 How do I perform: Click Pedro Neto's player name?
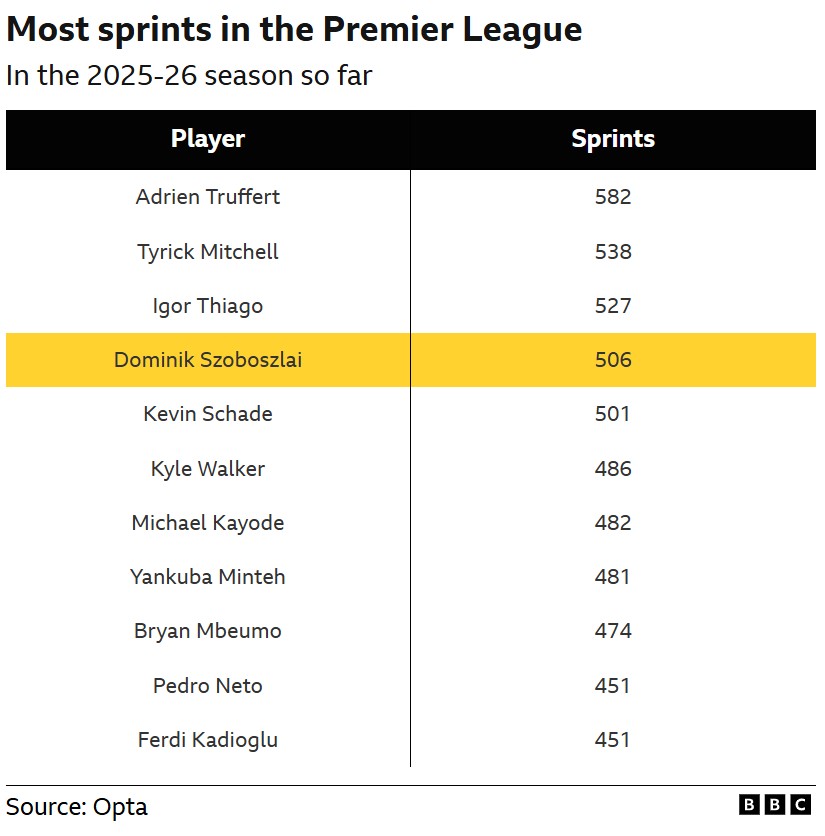[x=208, y=686]
